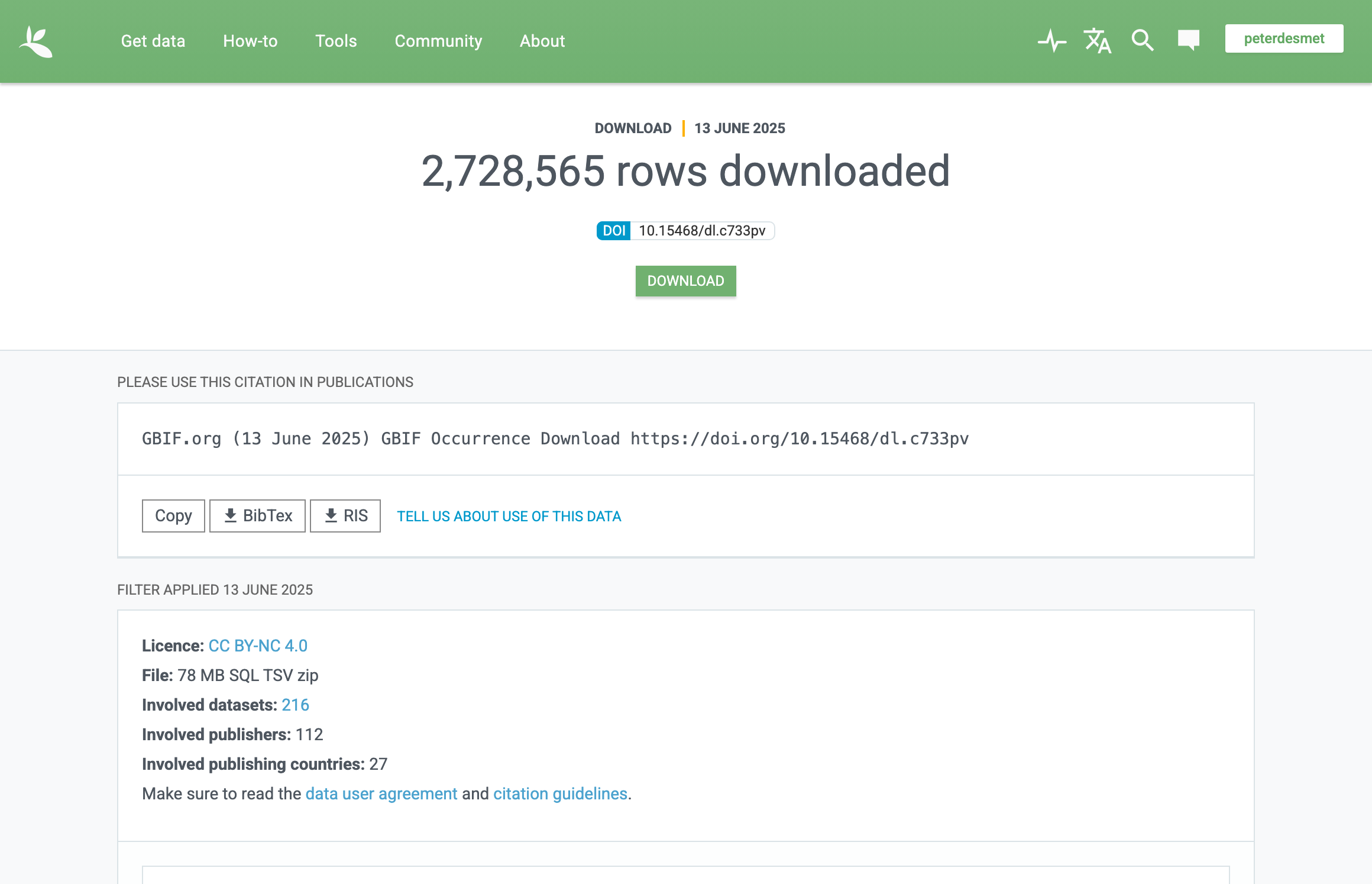Viewport: 1372px width, 884px height.
Task: Click the GBIF leaf logo
Action: [36, 41]
